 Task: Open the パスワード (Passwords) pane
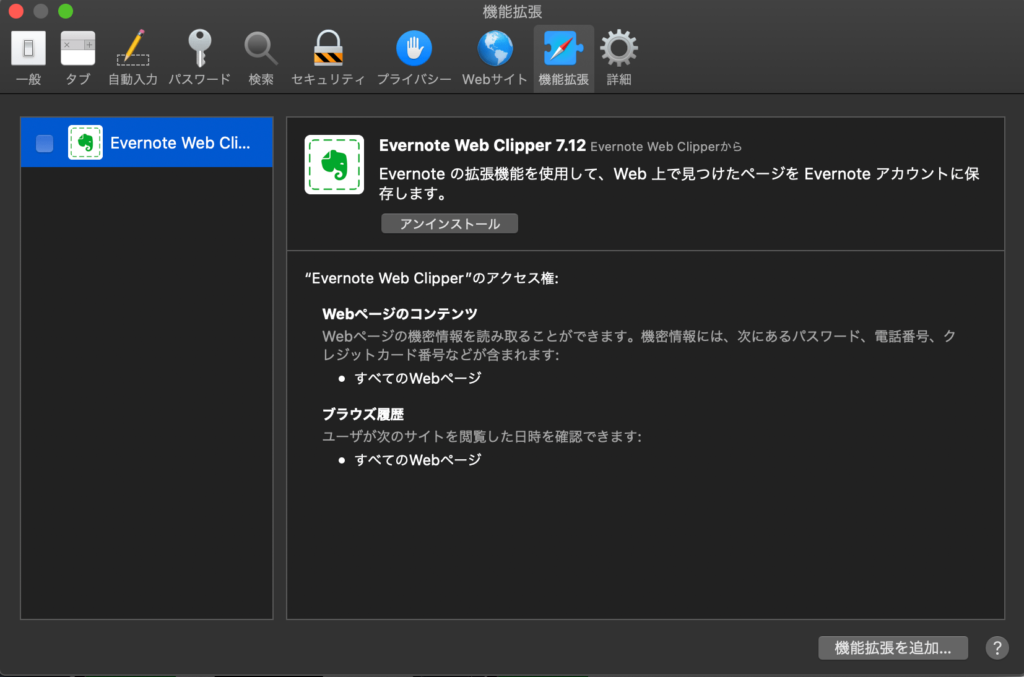click(x=199, y=58)
